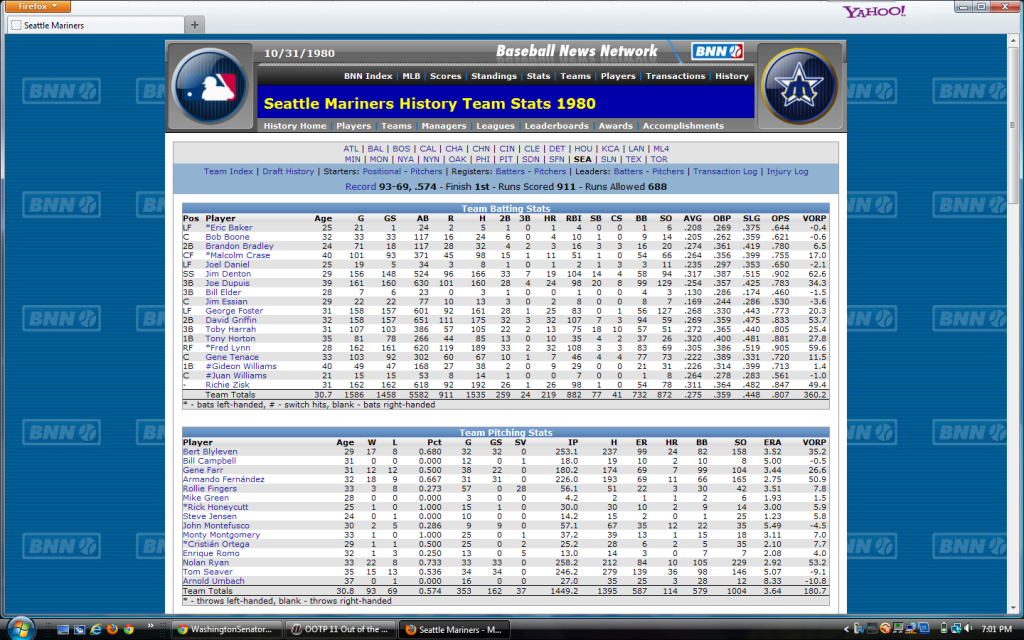Switch to WashingtonSenator Chrome taskbar window

(227, 630)
